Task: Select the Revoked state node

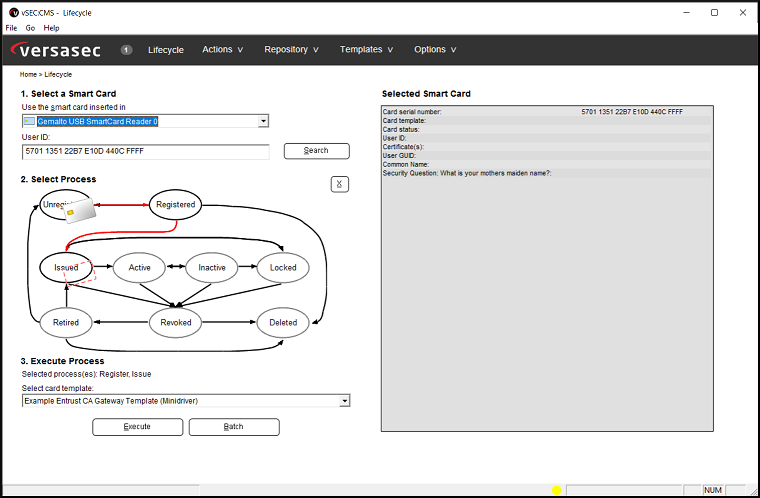Action: 175,322
